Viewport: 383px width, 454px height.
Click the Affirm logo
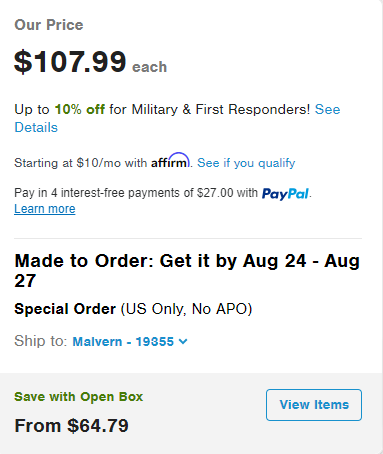[170, 161]
